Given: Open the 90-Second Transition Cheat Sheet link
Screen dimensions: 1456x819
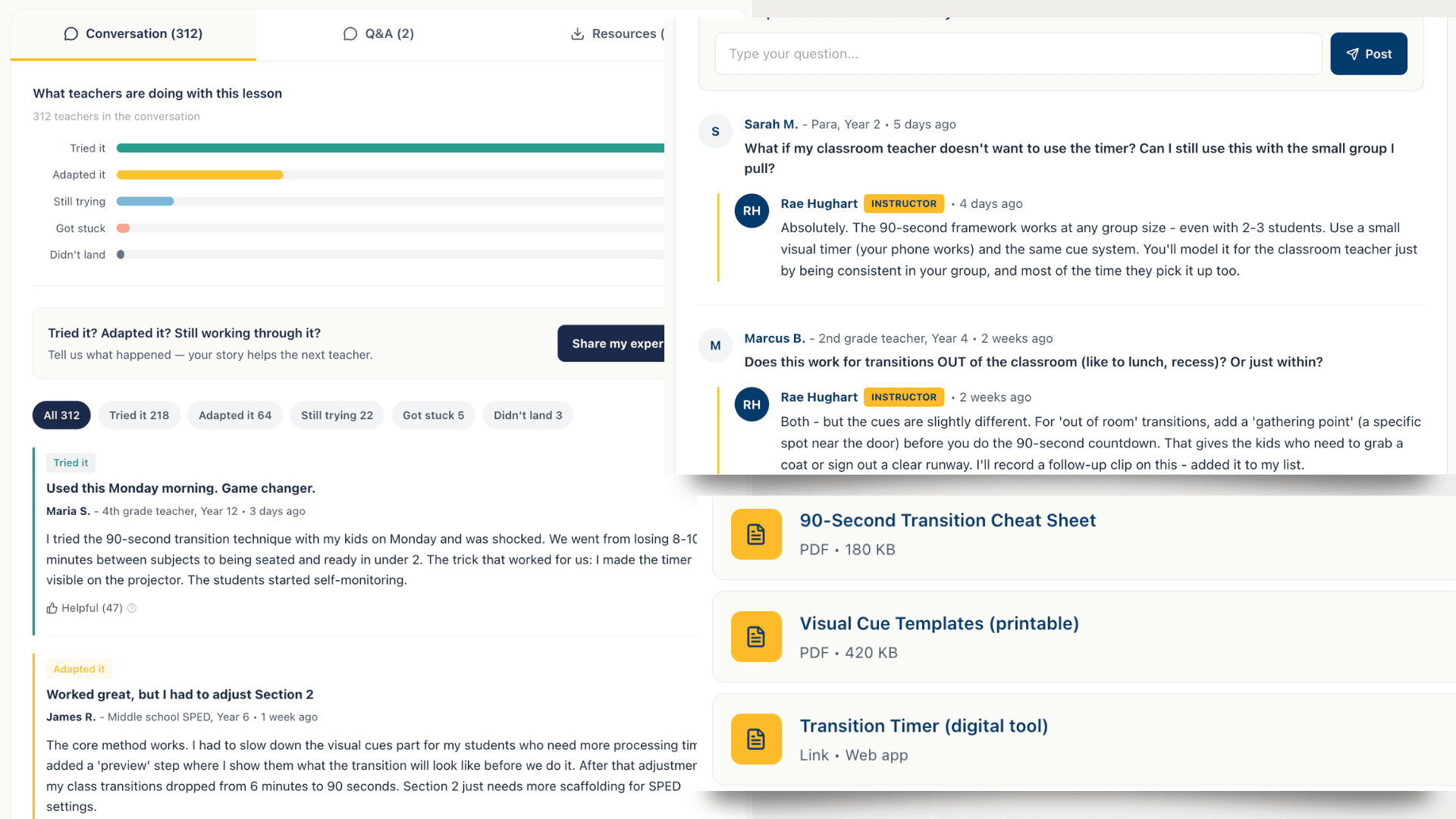Looking at the screenshot, I should [947, 521].
